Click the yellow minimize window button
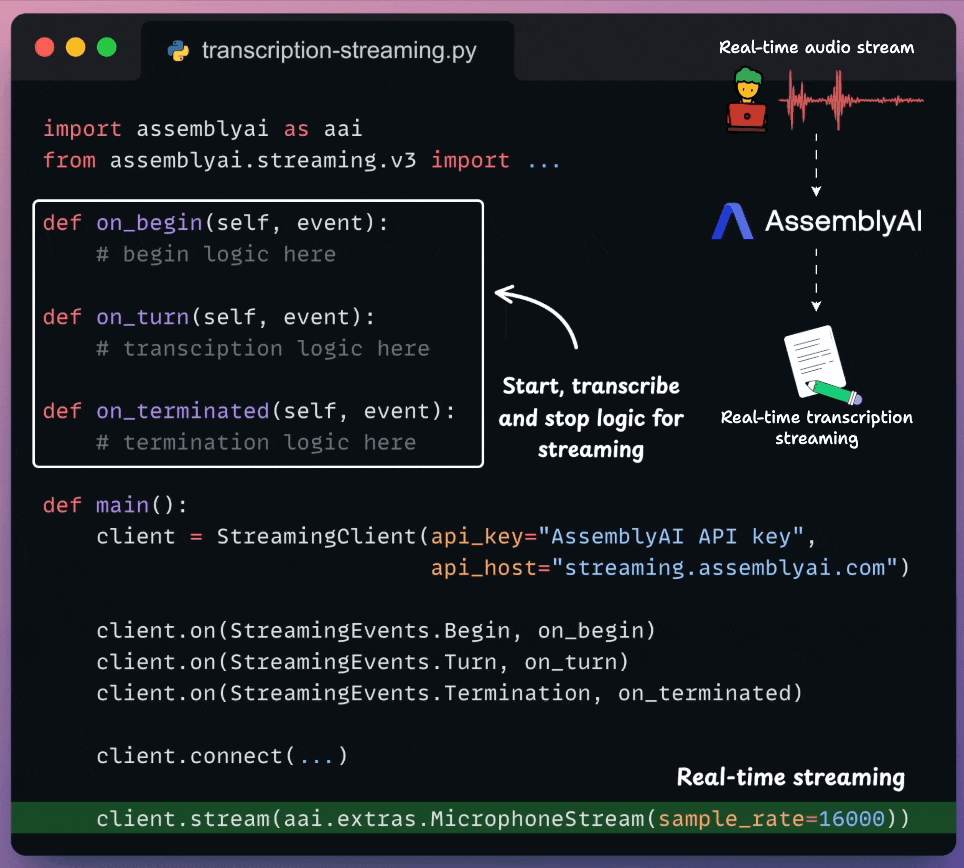The image size is (964, 868). tap(76, 47)
